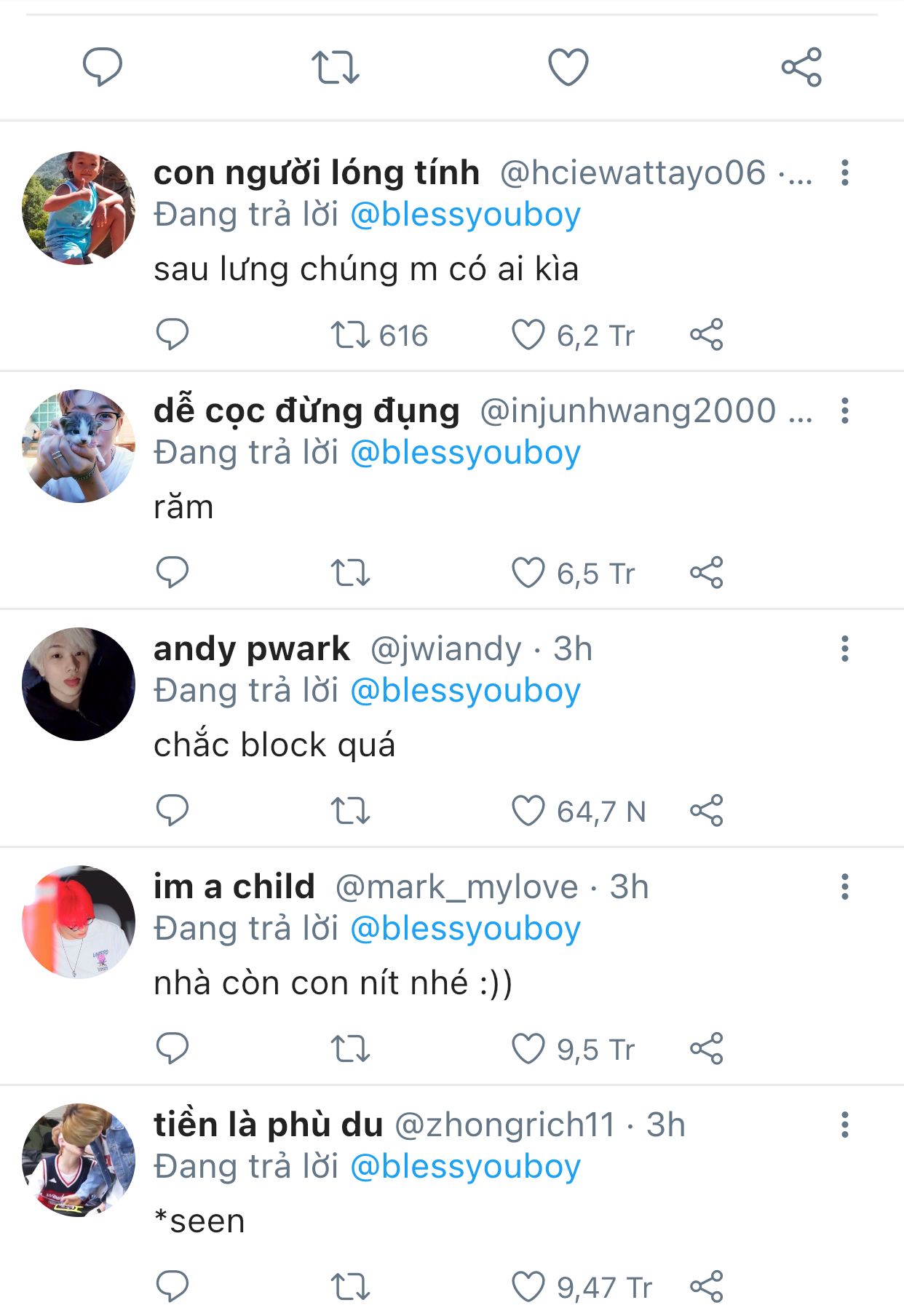Open more options for hciewattayo06's reply
The image size is (904, 1316).
[x=845, y=173]
